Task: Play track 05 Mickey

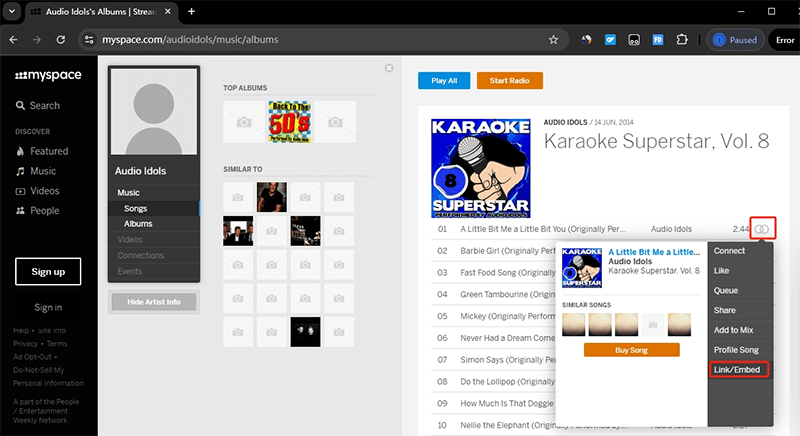Action: pyautogui.click(x=508, y=316)
